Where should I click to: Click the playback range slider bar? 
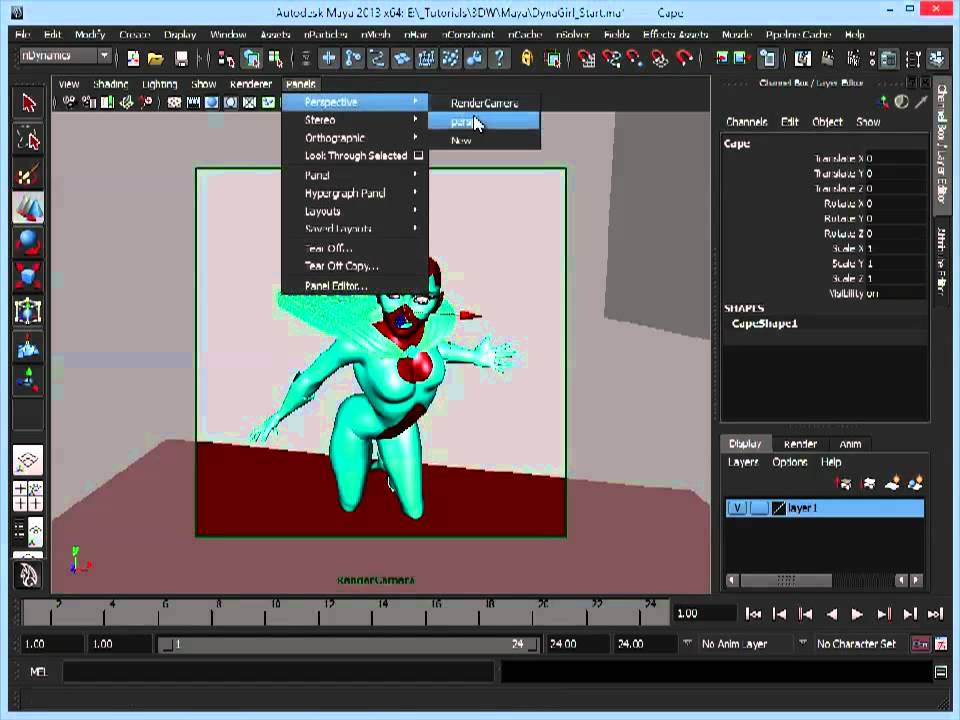point(348,644)
